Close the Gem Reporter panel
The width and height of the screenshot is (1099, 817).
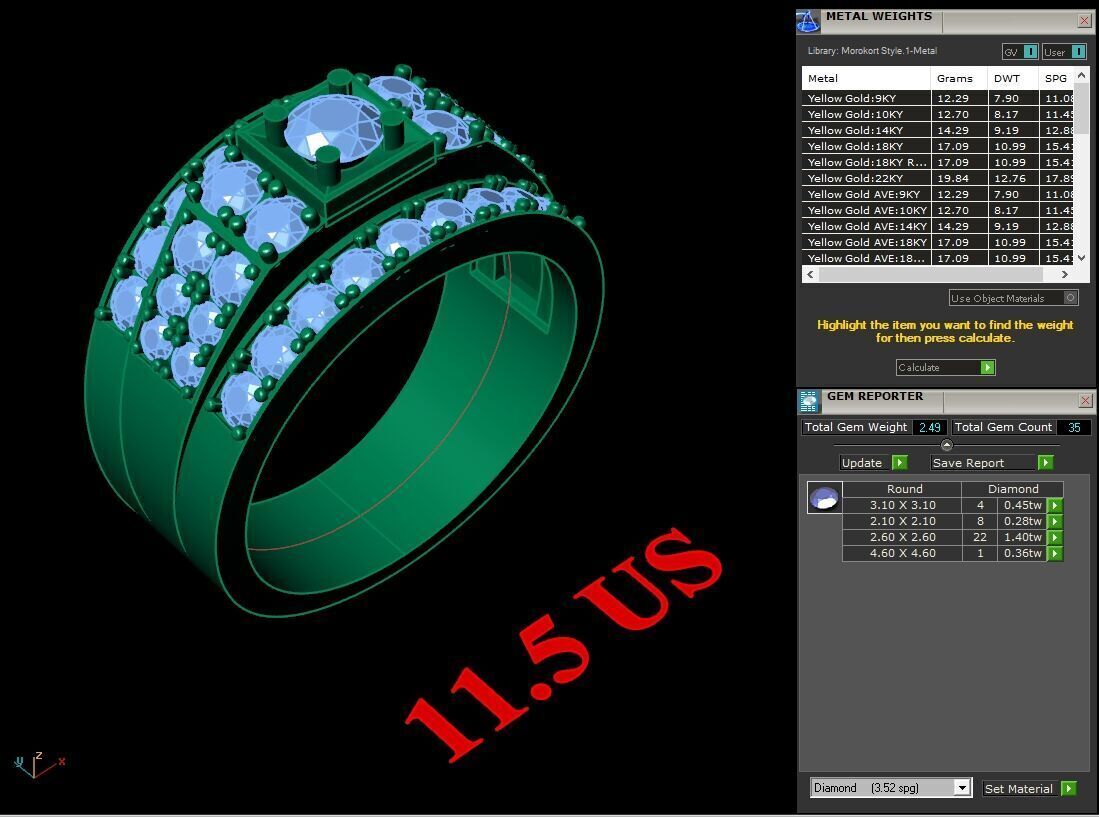[1085, 400]
